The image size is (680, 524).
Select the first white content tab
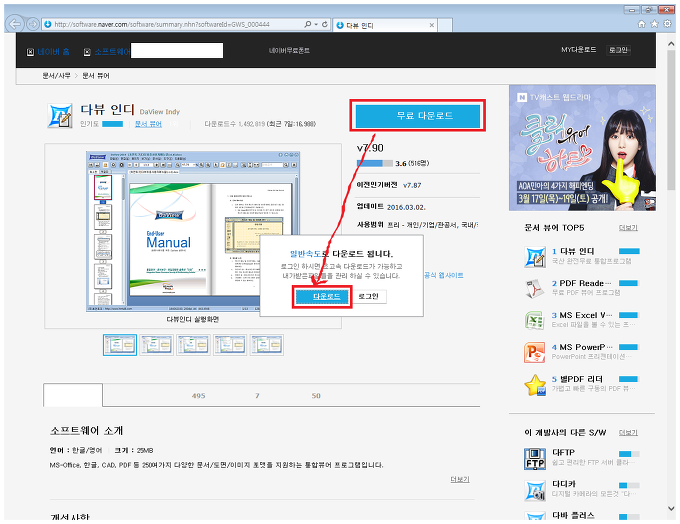pyautogui.click(x=73, y=395)
